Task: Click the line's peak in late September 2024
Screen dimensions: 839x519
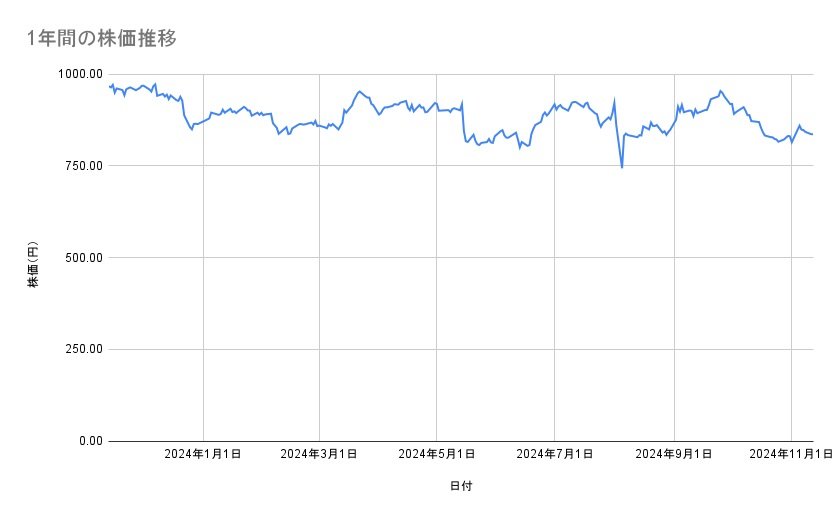Action: (x=720, y=91)
